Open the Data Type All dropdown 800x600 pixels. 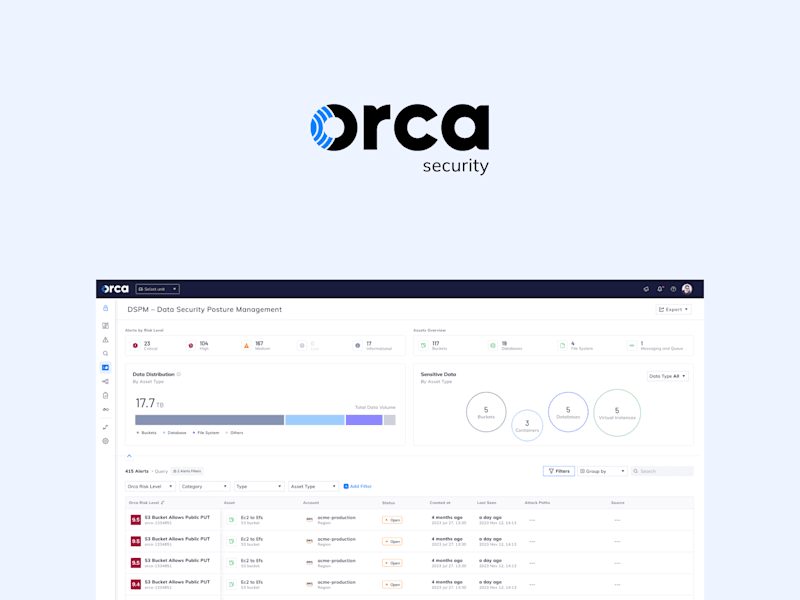click(x=668, y=376)
